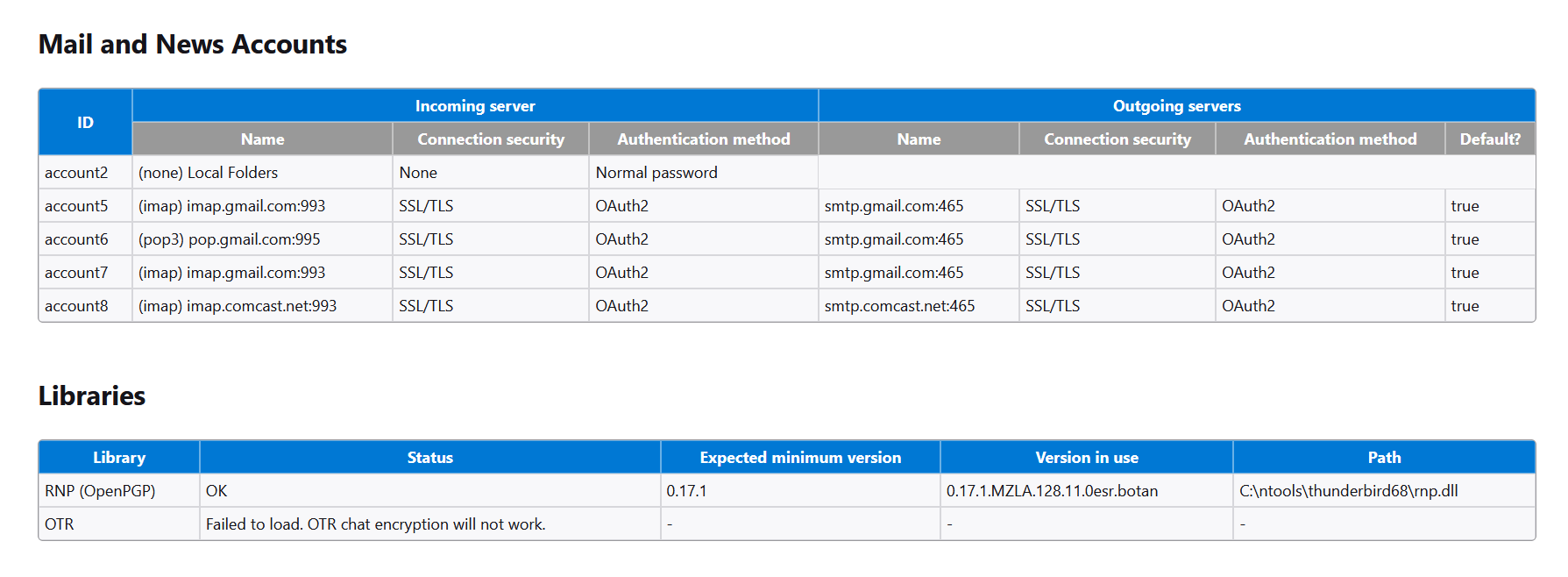The height and width of the screenshot is (577, 1568).
Task: Click the rnp.dll path cell
Action: [1348, 491]
